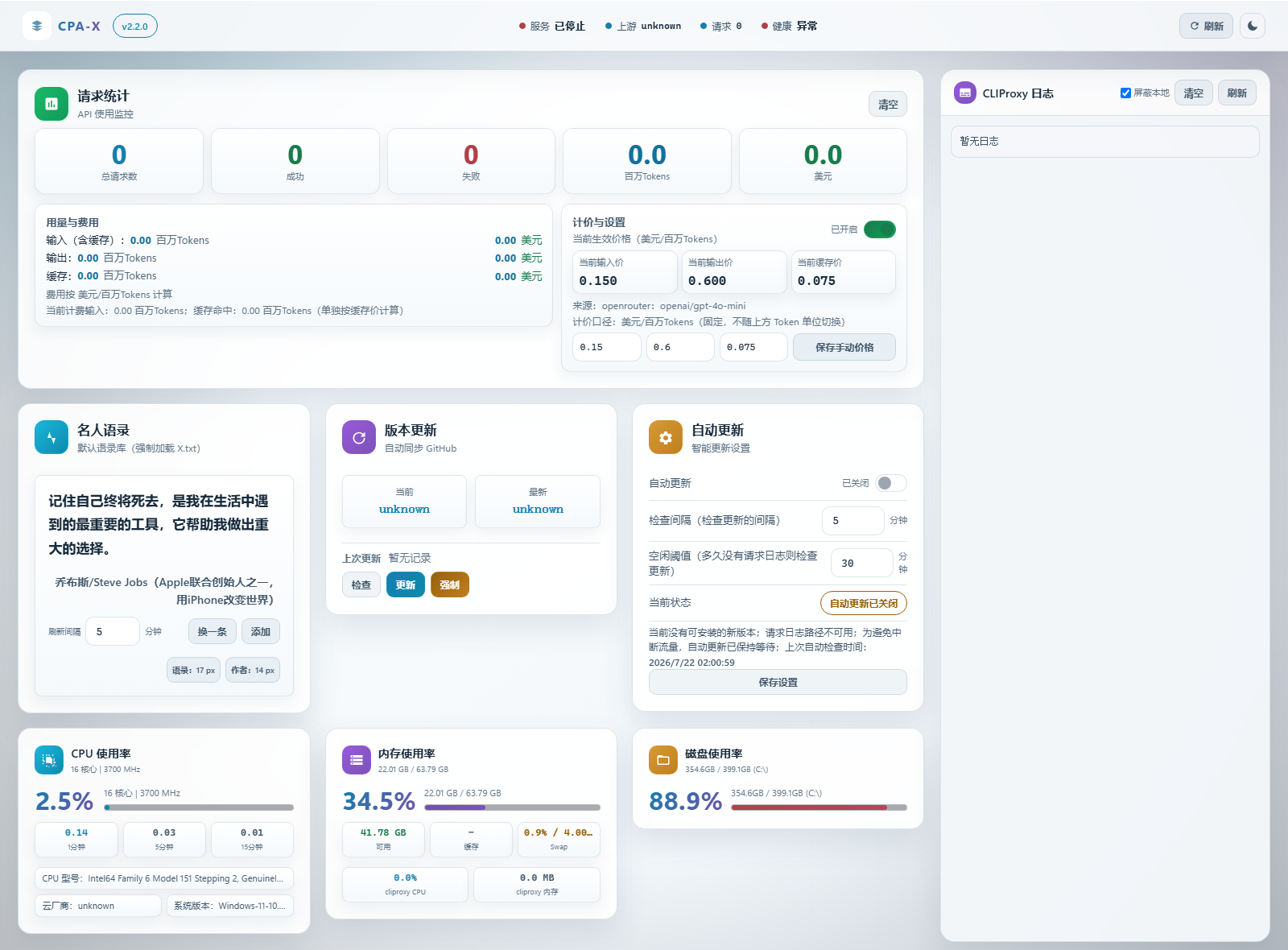Click 检查间隔 minutes input field
The width and height of the screenshot is (1288, 950).
point(853,520)
